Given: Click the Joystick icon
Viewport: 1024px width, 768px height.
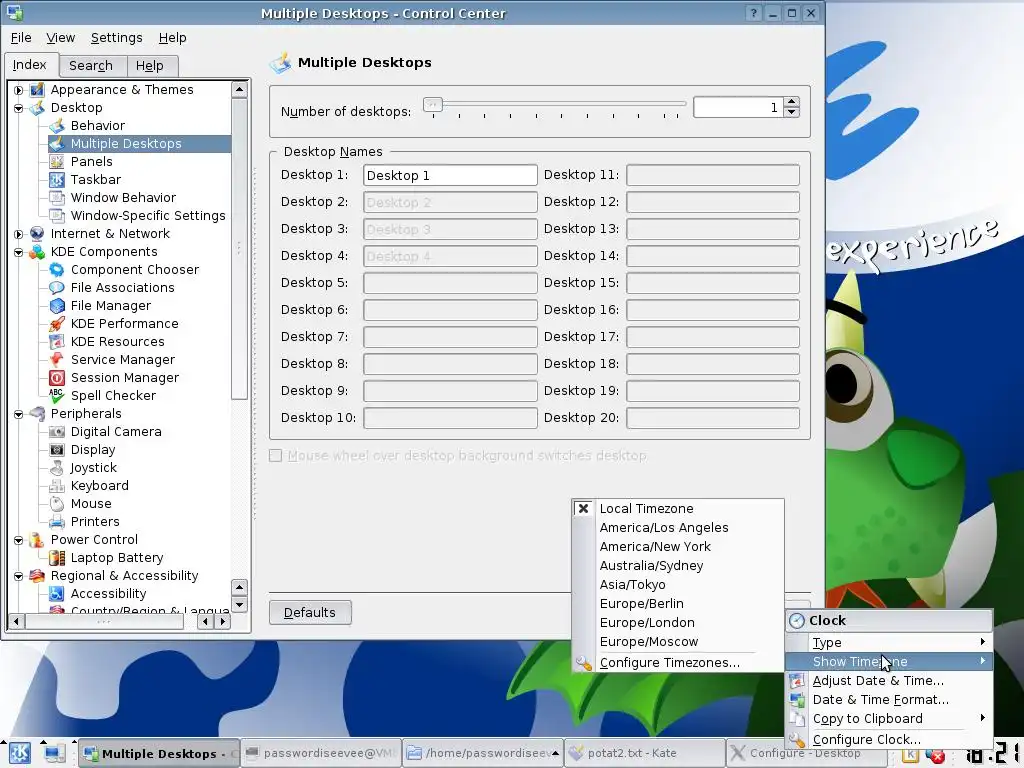Looking at the screenshot, I should click(57, 468).
